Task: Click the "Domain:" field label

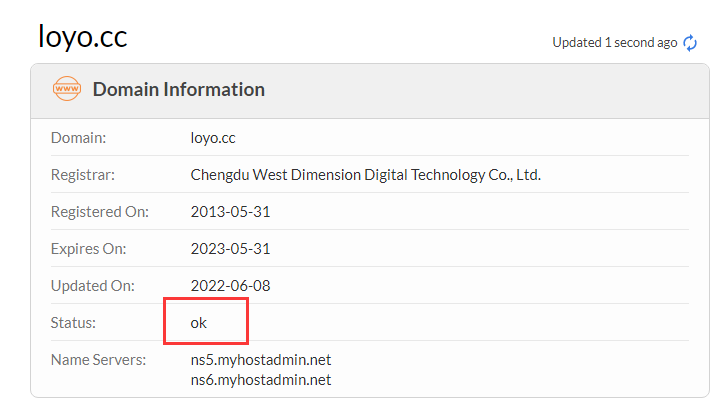Action: tap(79, 138)
